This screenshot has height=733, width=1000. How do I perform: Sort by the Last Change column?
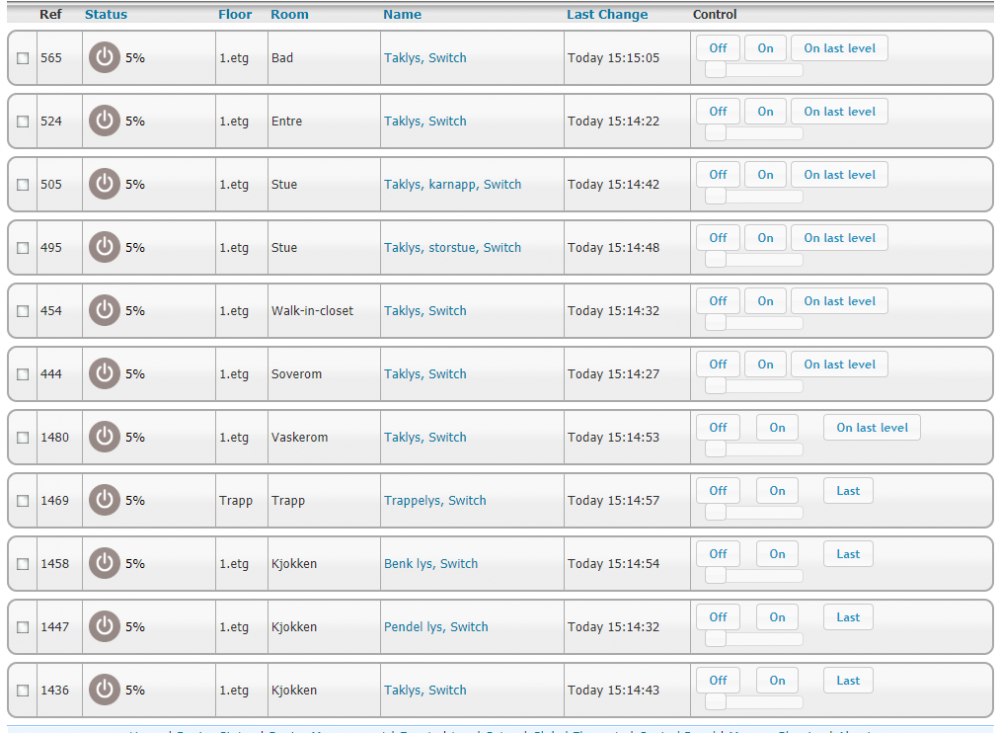(x=607, y=15)
